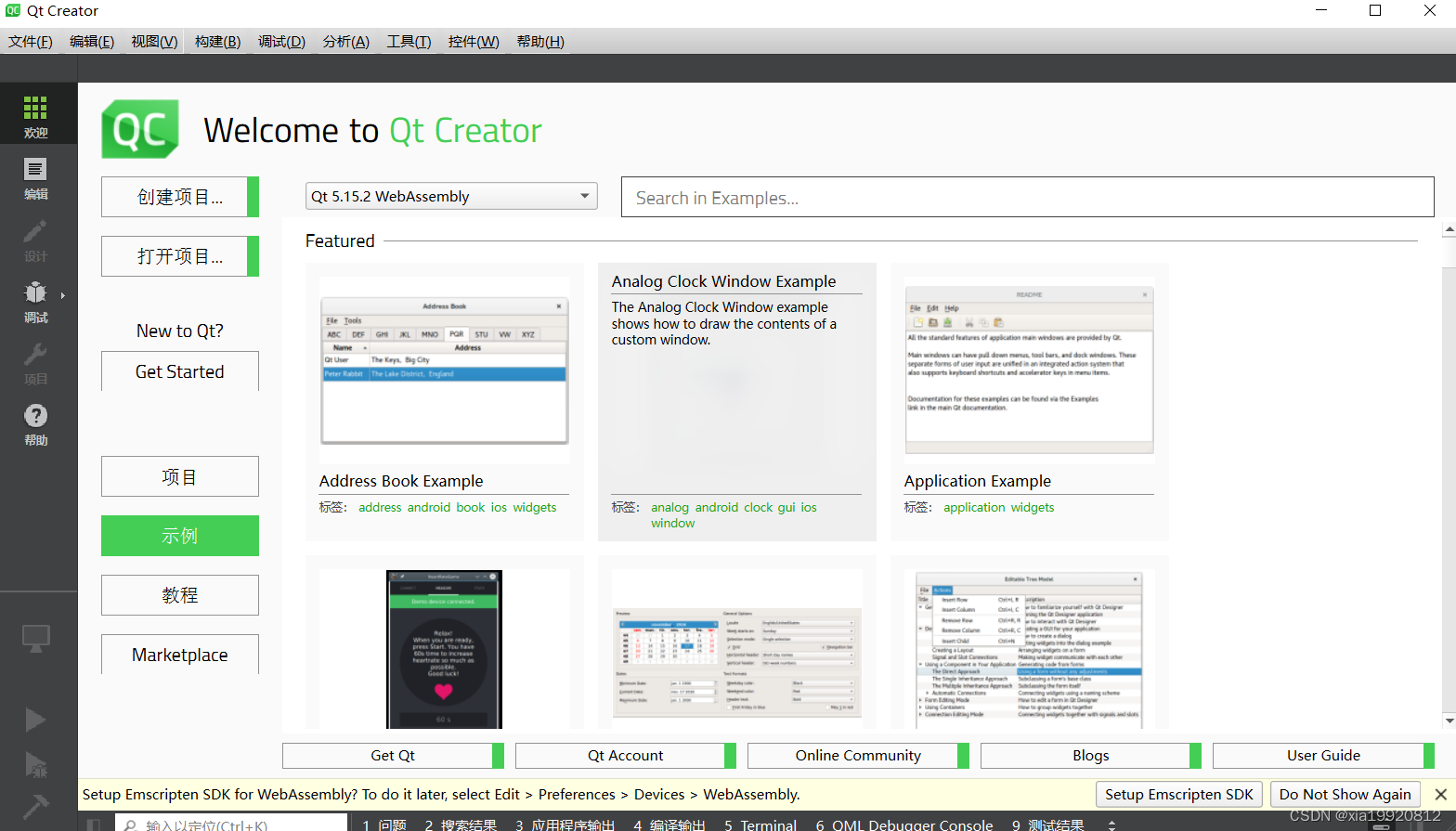This screenshot has width=1456, height=831.
Task: Open the 文件(F) menu
Action: click(31, 41)
